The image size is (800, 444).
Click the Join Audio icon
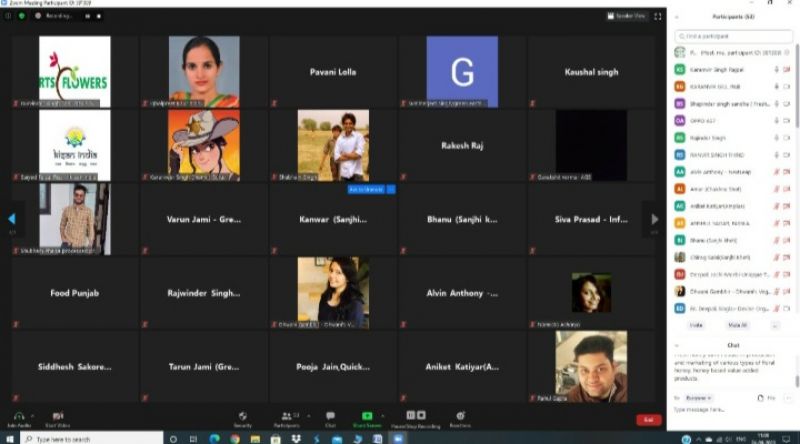tap(17, 416)
